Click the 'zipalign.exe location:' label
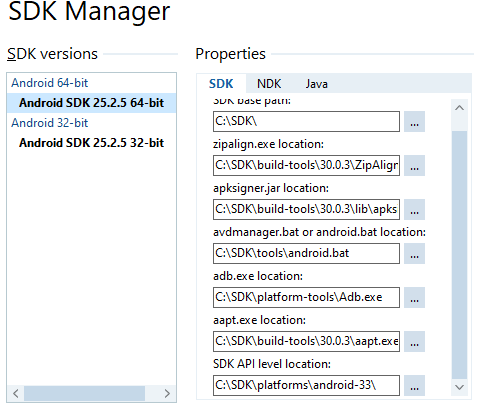 coord(268,144)
